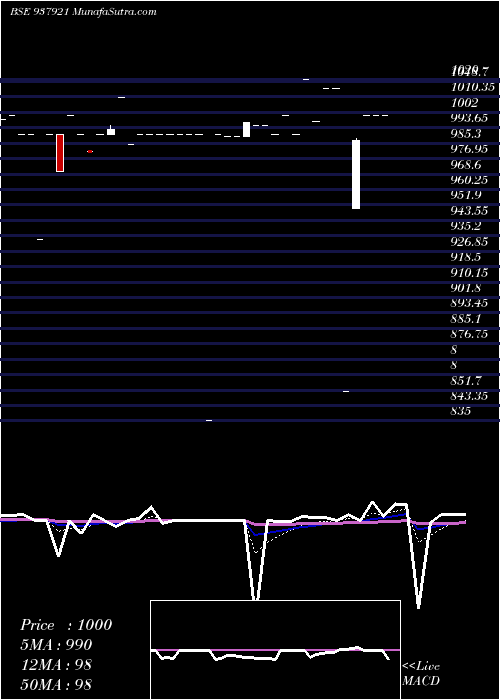500x700 pixels.
Task: Select the 960.25 price axis label
Action: click(469, 180)
